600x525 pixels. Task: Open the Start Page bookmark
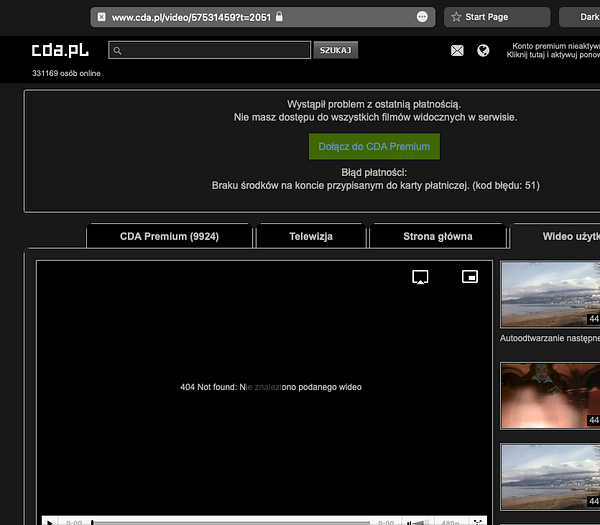point(497,17)
